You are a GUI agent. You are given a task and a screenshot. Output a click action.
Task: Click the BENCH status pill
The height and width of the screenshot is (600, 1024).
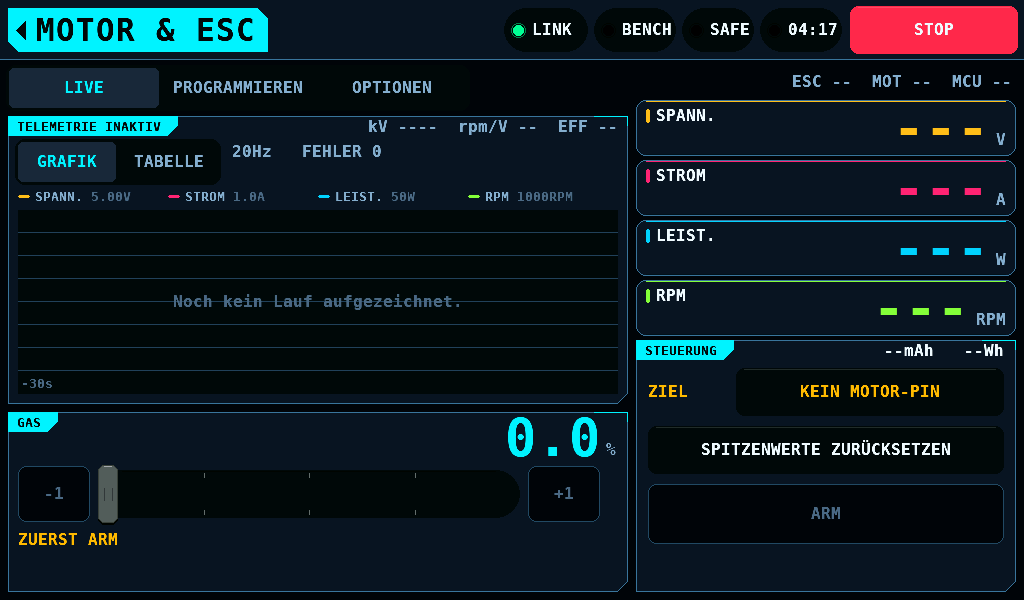point(635,30)
